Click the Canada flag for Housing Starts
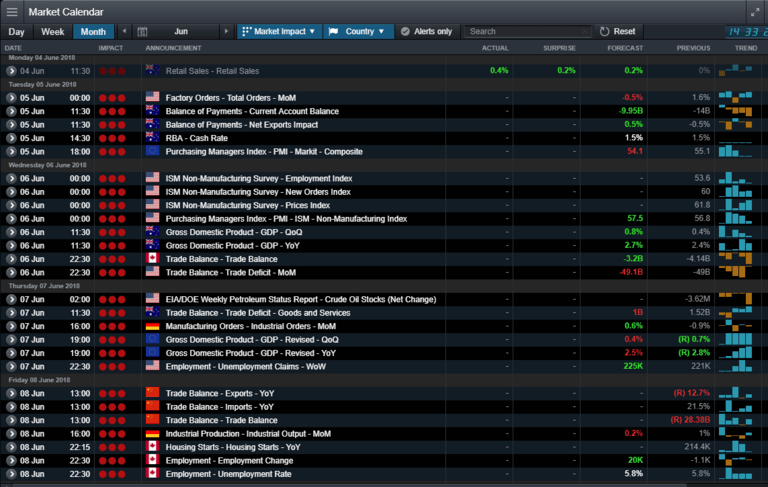This screenshot has height=487, width=768. [x=152, y=446]
